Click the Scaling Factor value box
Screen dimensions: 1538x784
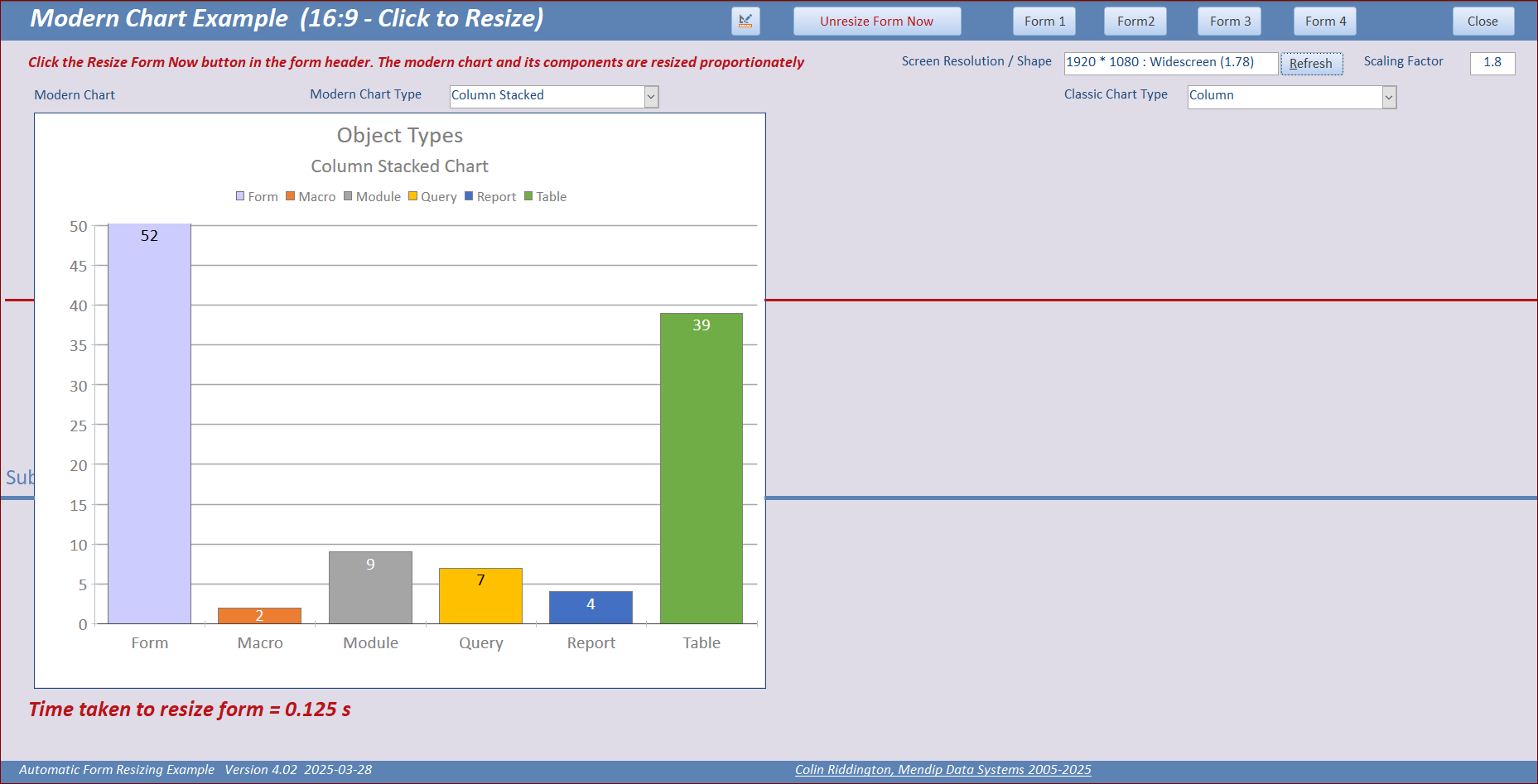tap(1492, 63)
